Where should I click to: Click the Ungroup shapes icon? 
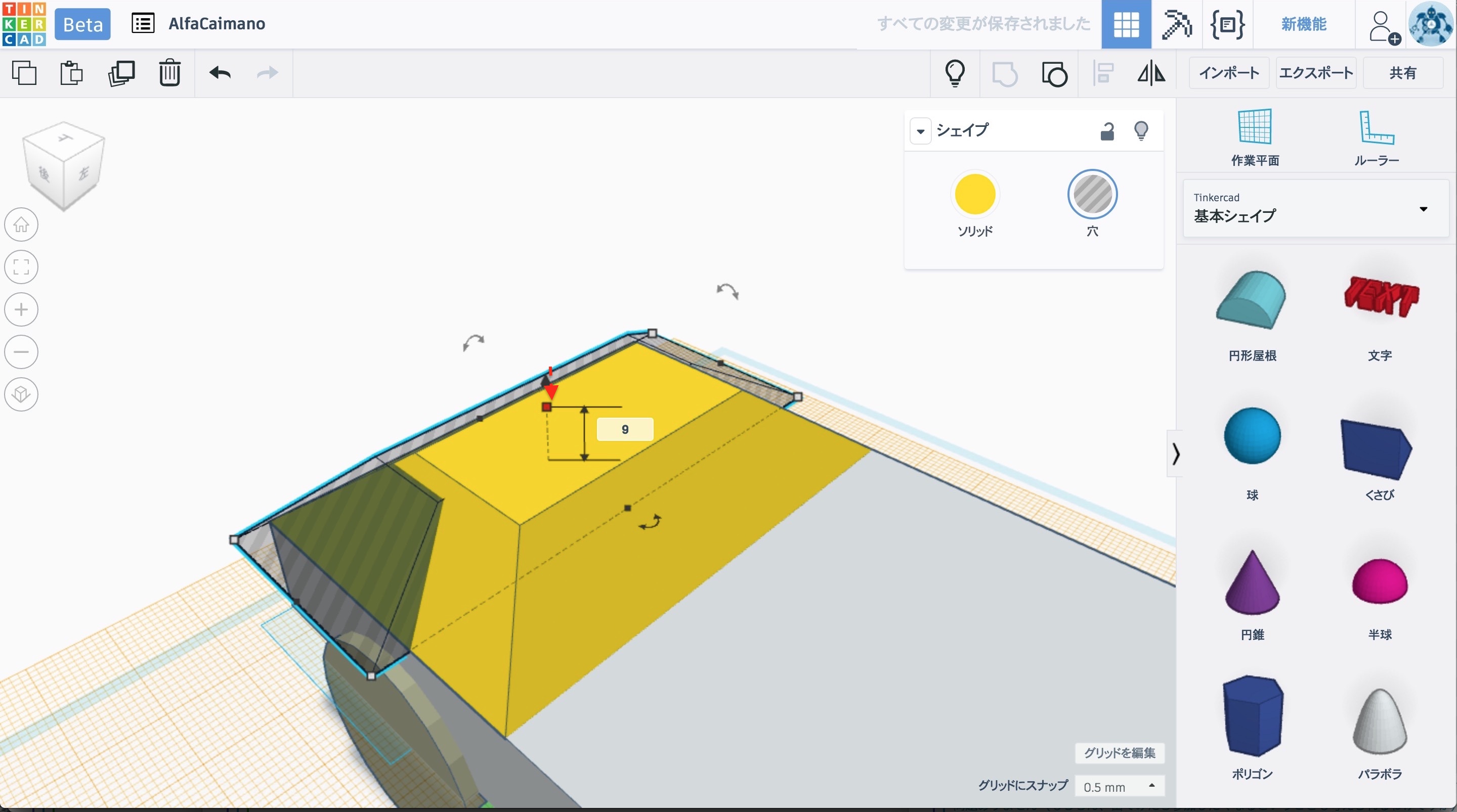click(1054, 74)
